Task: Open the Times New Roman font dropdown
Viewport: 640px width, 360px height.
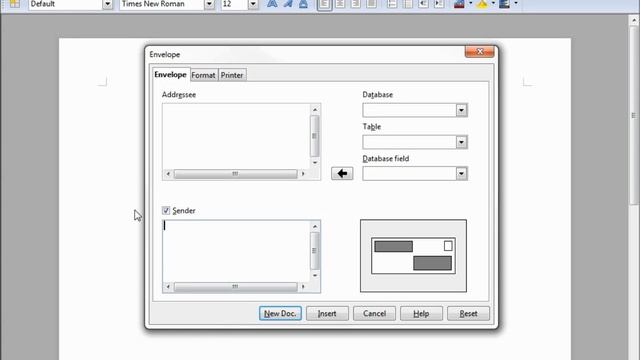Action: tap(209, 4)
